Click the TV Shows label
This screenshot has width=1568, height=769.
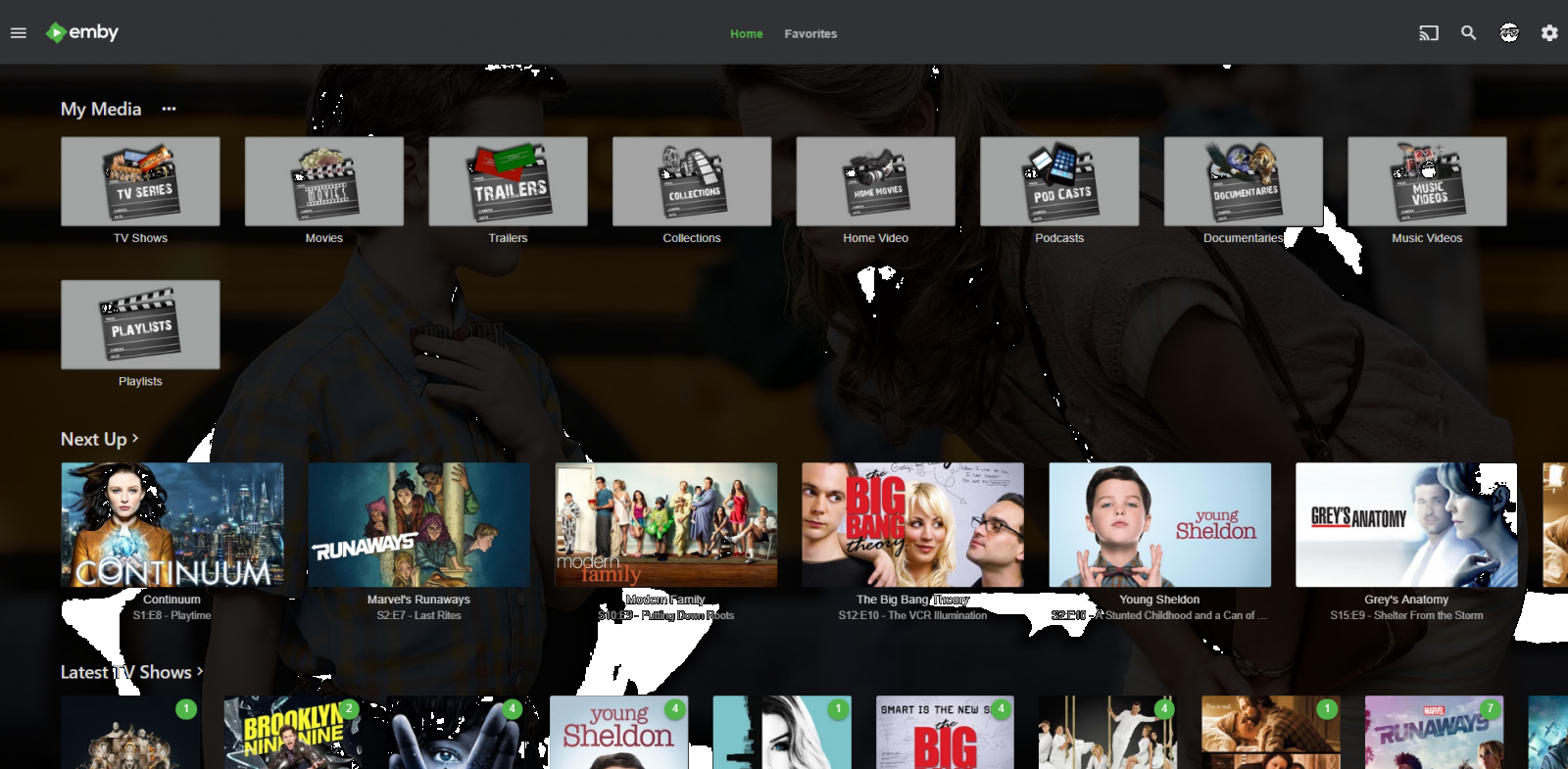pyautogui.click(x=140, y=238)
